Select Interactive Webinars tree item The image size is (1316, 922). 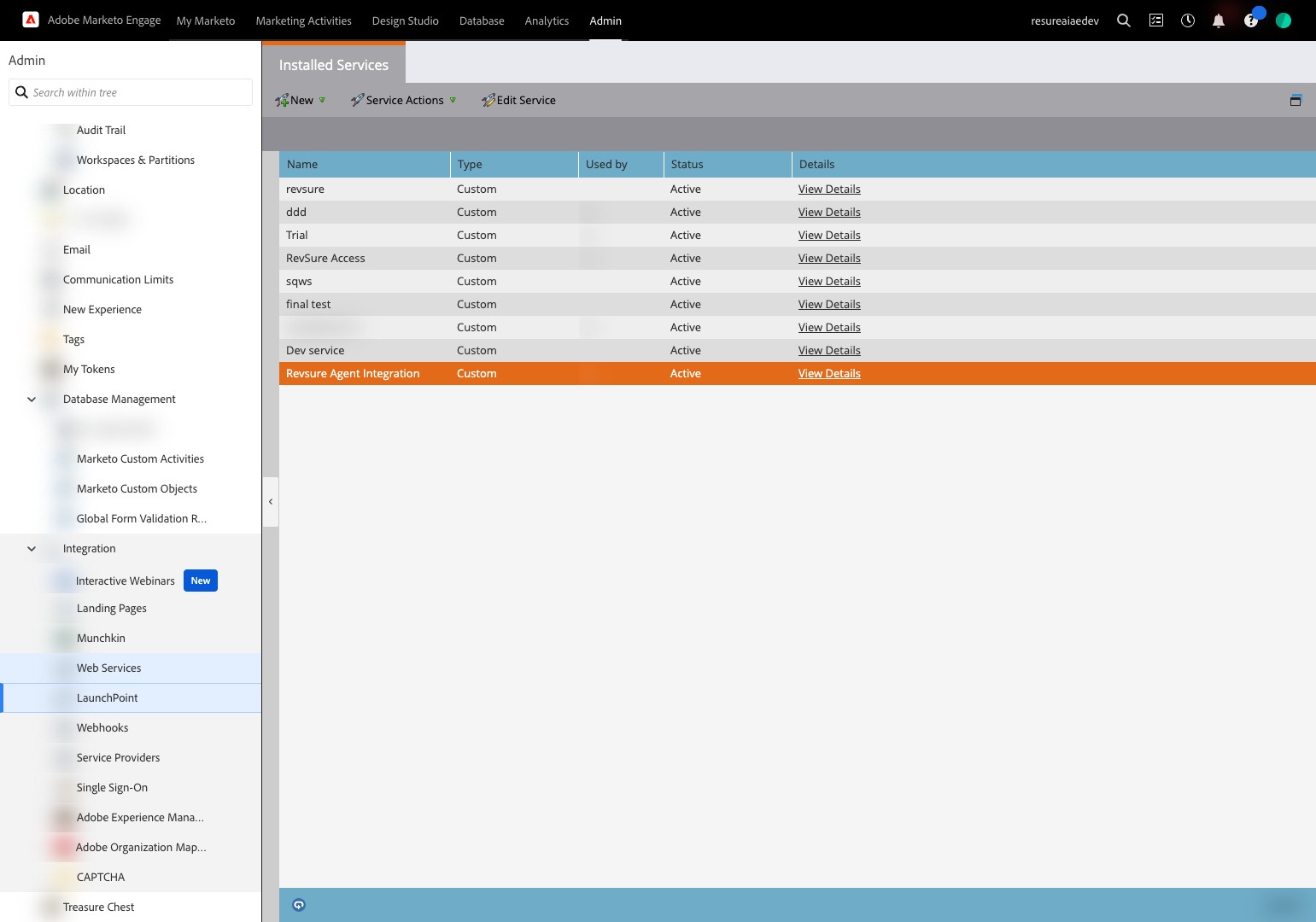coord(126,581)
